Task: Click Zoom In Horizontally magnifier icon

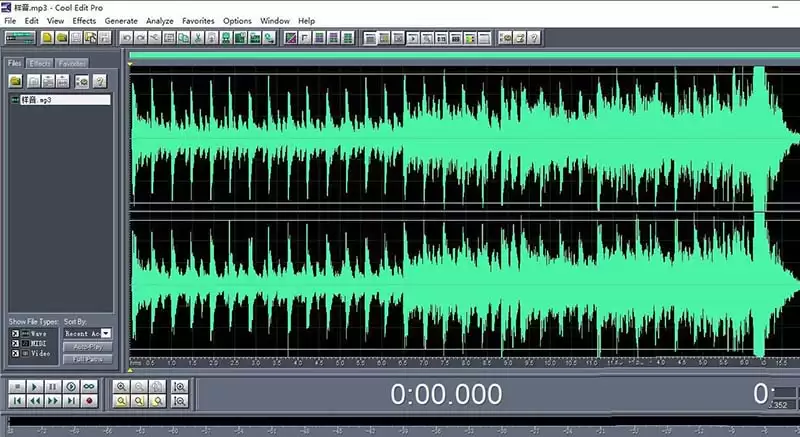Action: pyautogui.click(x=121, y=387)
